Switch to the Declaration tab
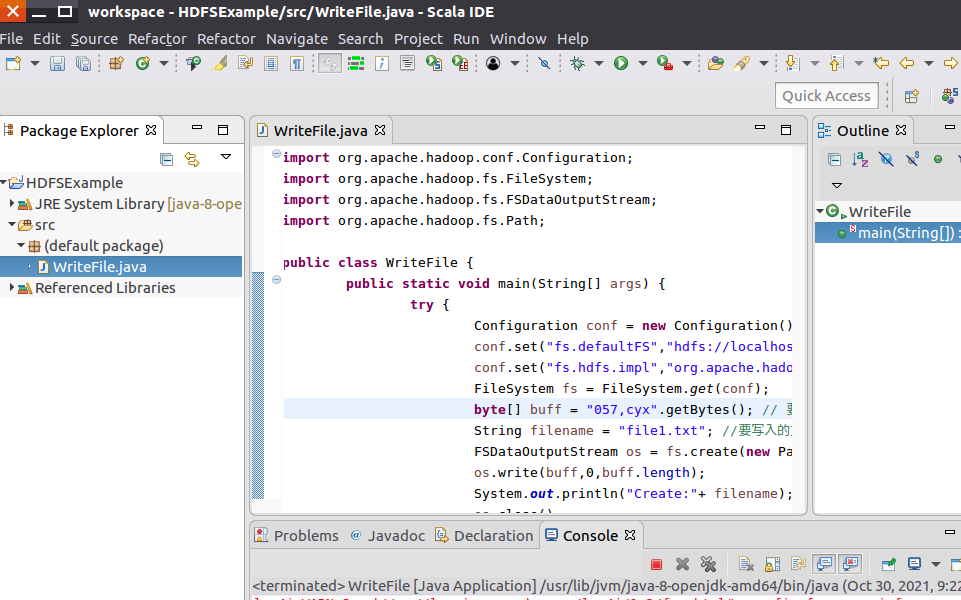 point(484,536)
